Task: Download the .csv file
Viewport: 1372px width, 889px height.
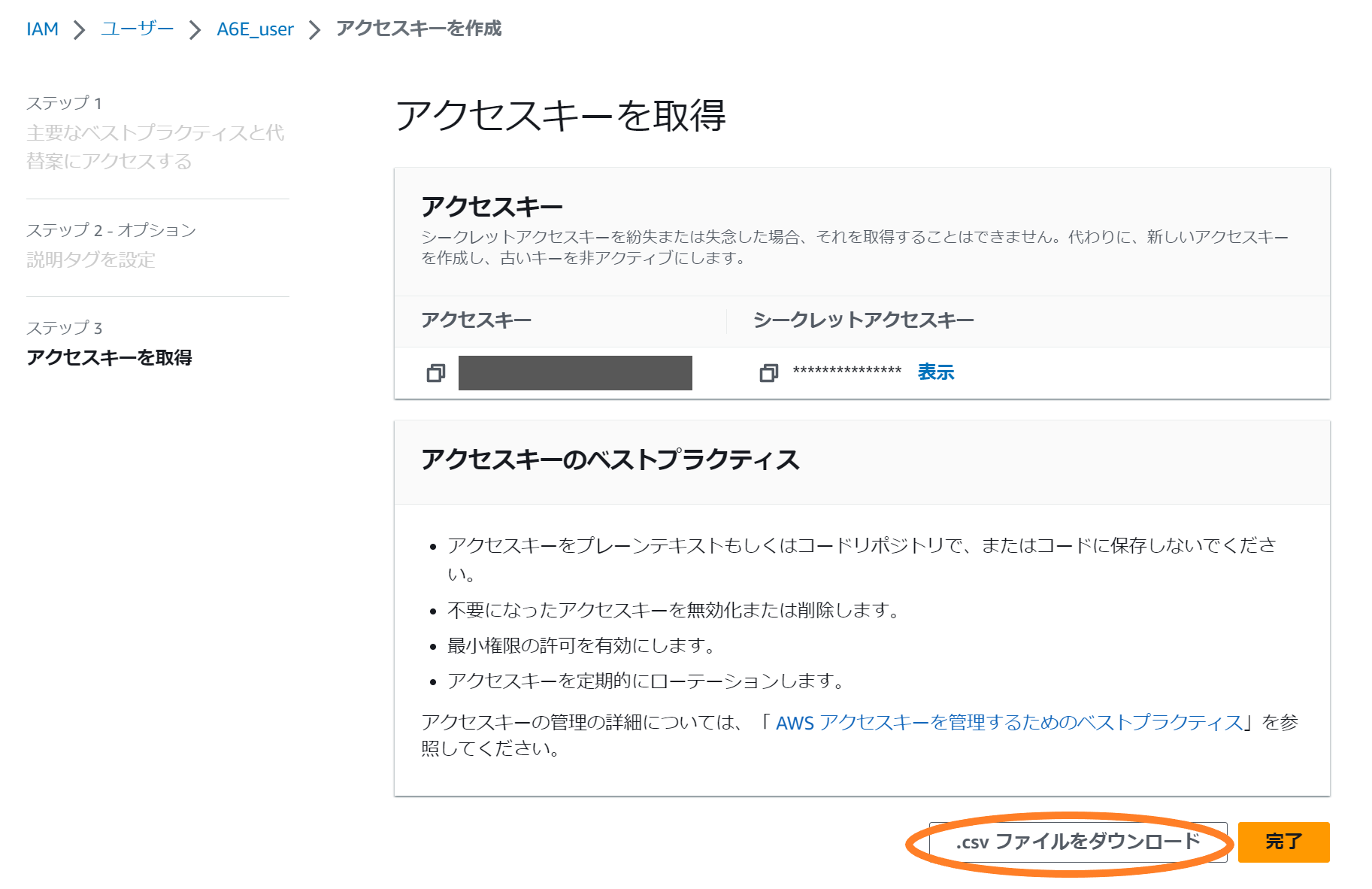Action: (x=1077, y=842)
